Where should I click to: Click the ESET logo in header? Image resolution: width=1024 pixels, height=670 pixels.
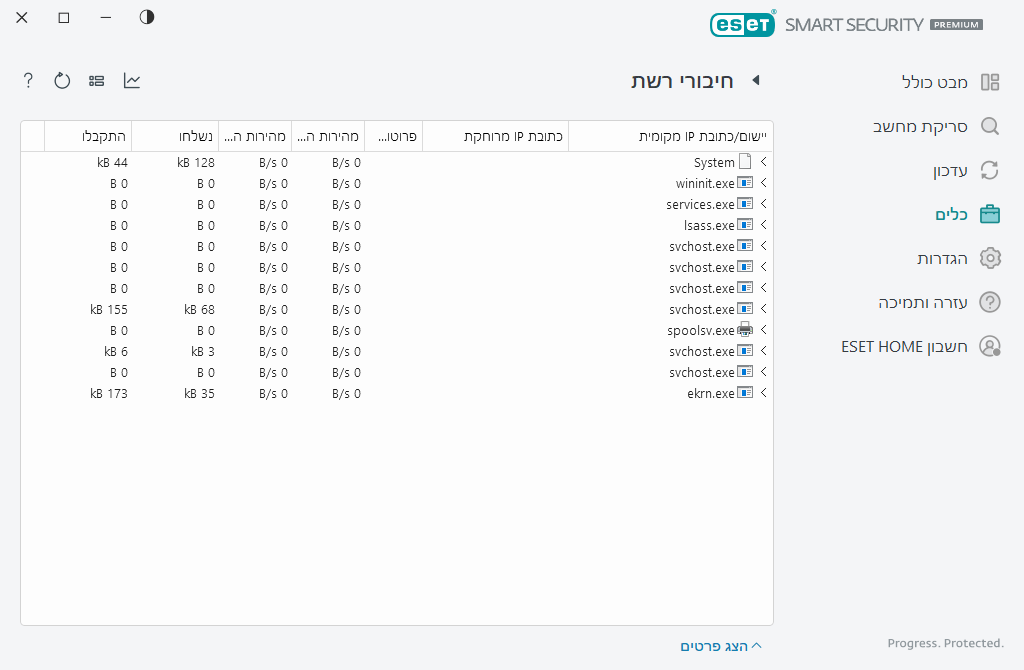pyautogui.click(x=742, y=24)
